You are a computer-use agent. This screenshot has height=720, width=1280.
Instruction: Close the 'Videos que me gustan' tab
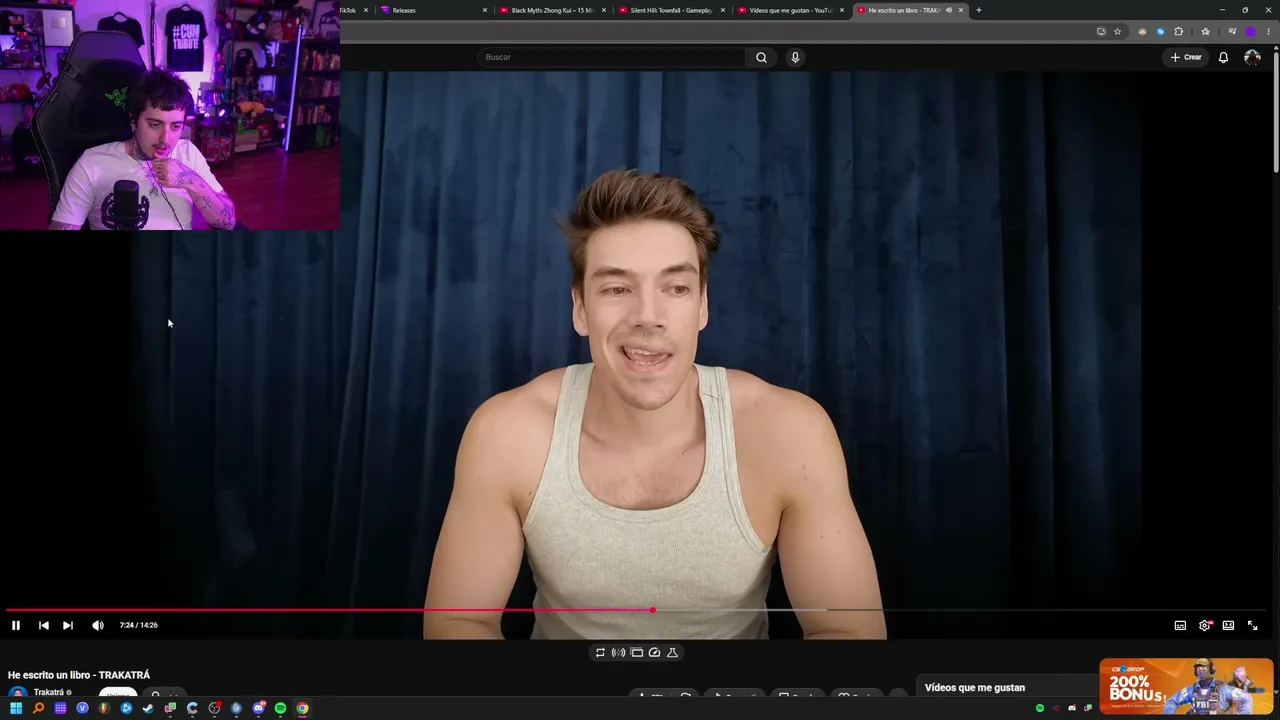[842, 10]
